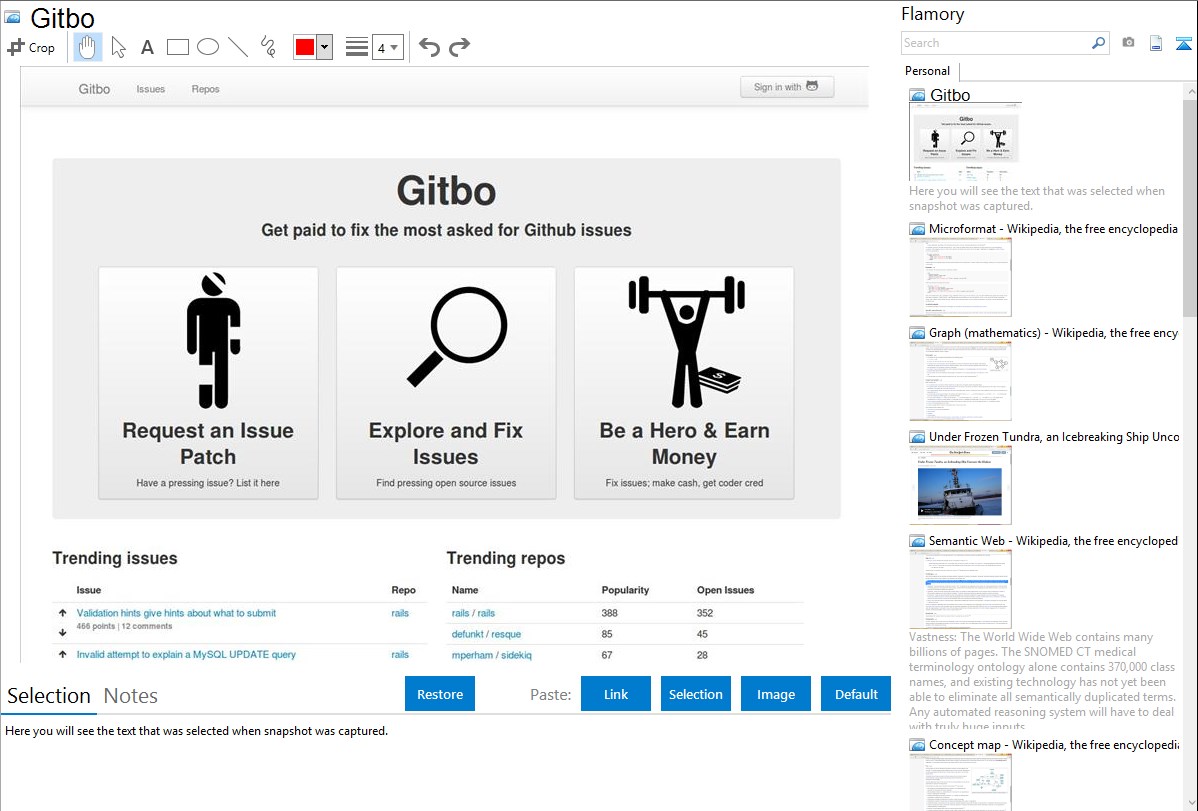The height and width of the screenshot is (811, 1198).
Task: Switch to the Personal tab
Action: click(x=928, y=71)
